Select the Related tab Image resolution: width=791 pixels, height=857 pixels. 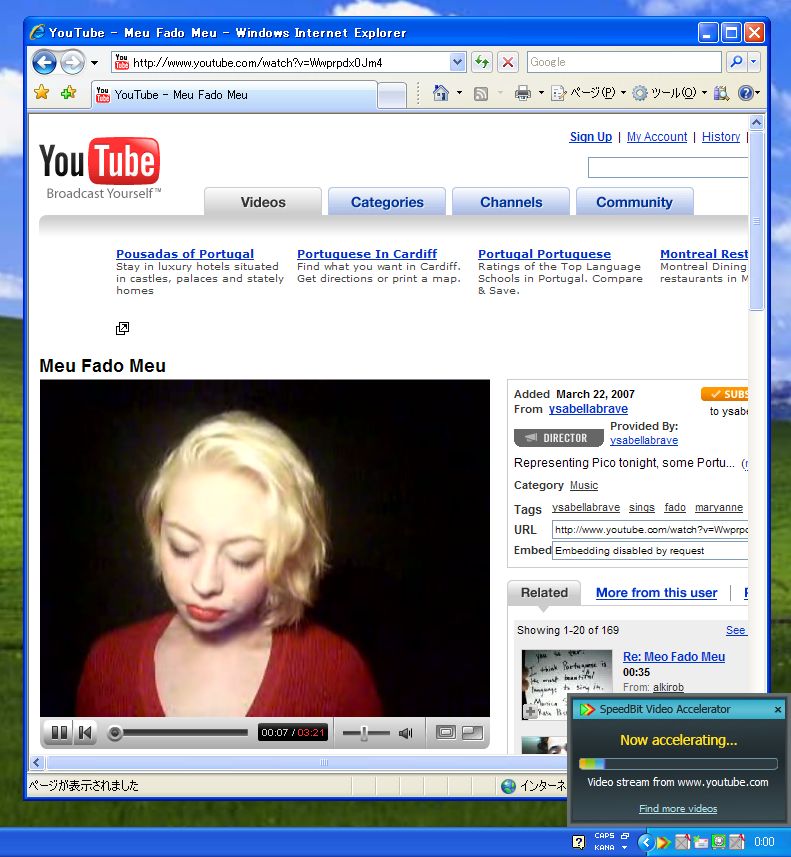click(x=544, y=592)
